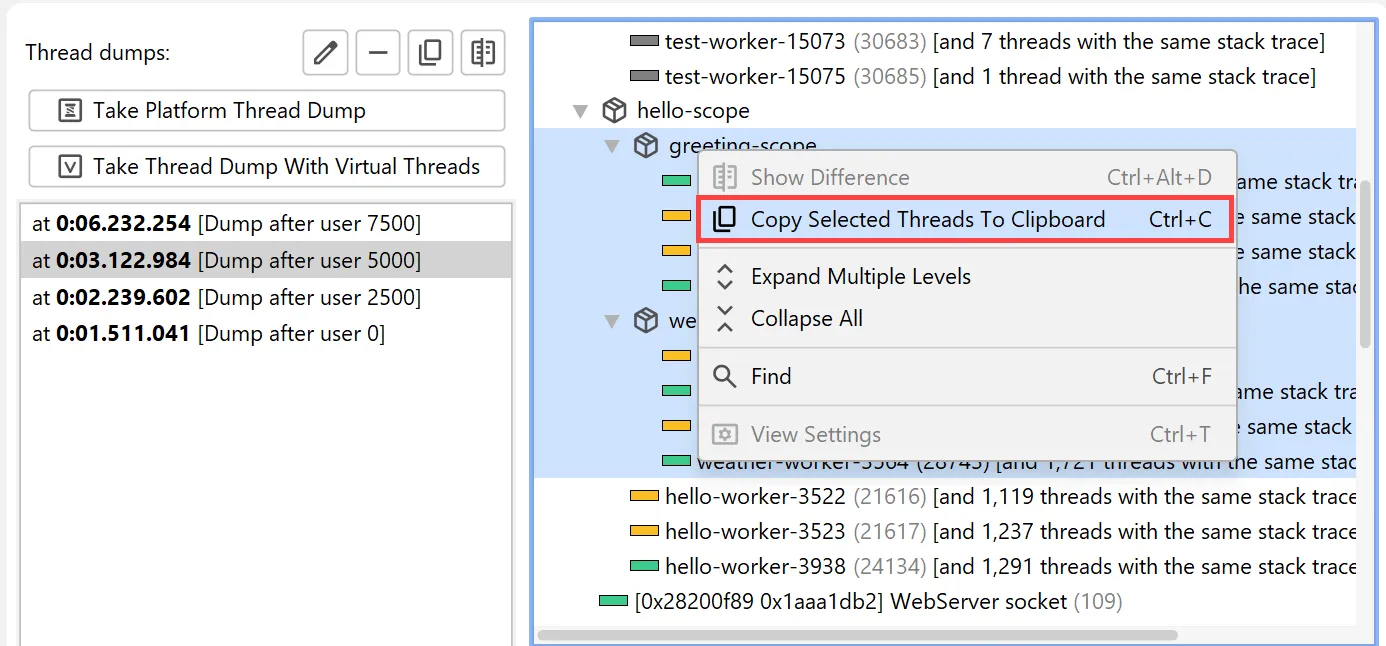The width and height of the screenshot is (1386, 646).
Task: Click the minus icon to remove a dump
Action: click(x=377, y=54)
